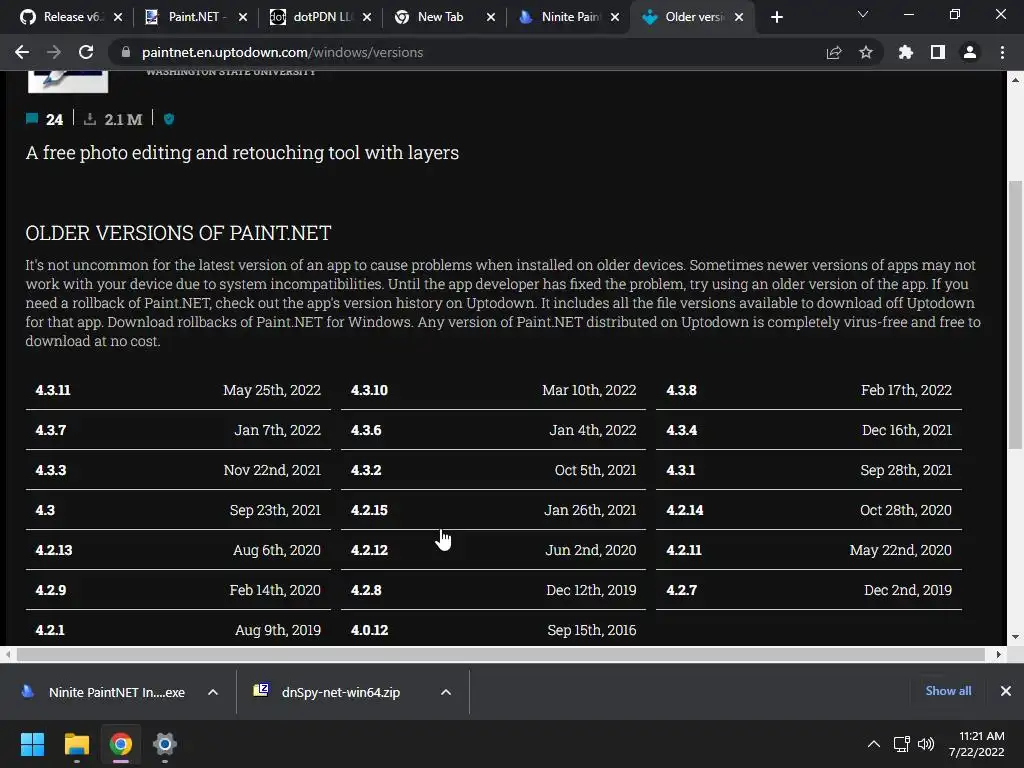Open the clock and date in taskbar

pyautogui.click(x=976, y=744)
